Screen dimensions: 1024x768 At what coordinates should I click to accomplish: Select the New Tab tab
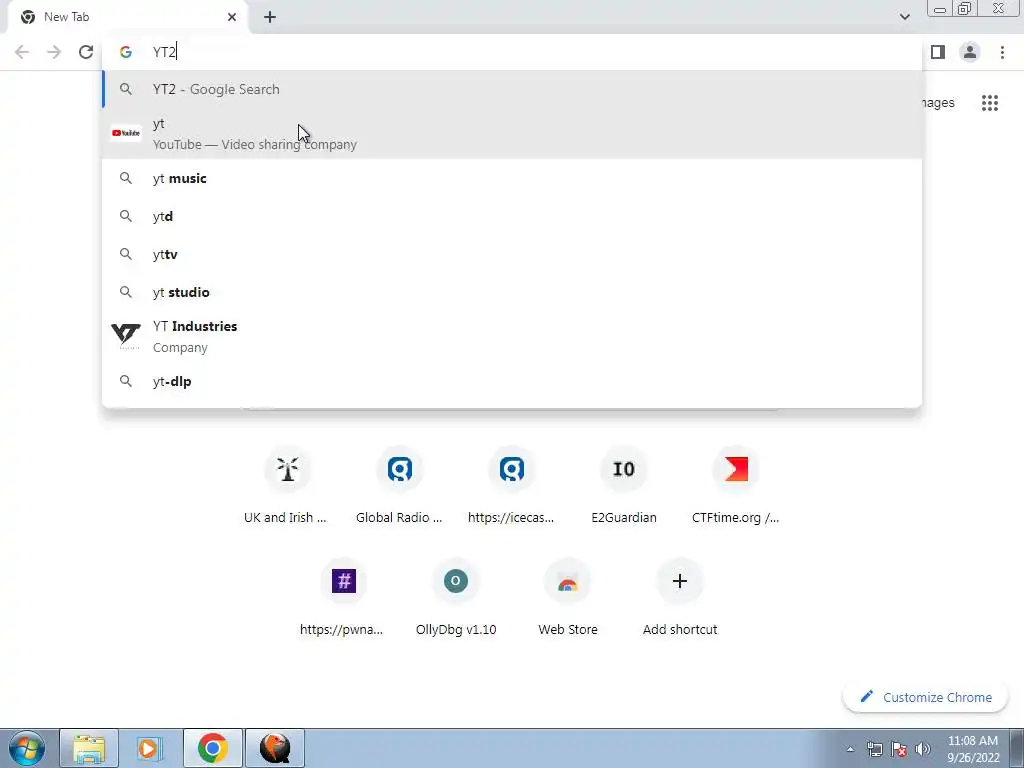click(x=127, y=18)
